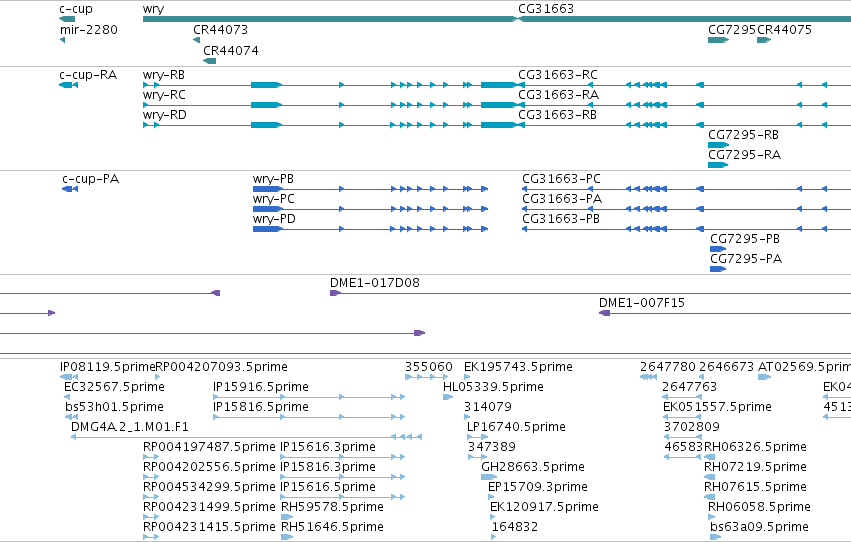Select the wry gene label
This screenshot has height=542, width=851.
[153, 9]
